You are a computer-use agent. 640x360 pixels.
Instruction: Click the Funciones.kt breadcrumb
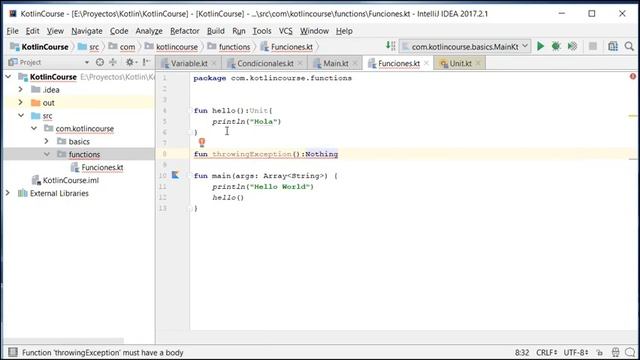pyautogui.click(x=287, y=47)
